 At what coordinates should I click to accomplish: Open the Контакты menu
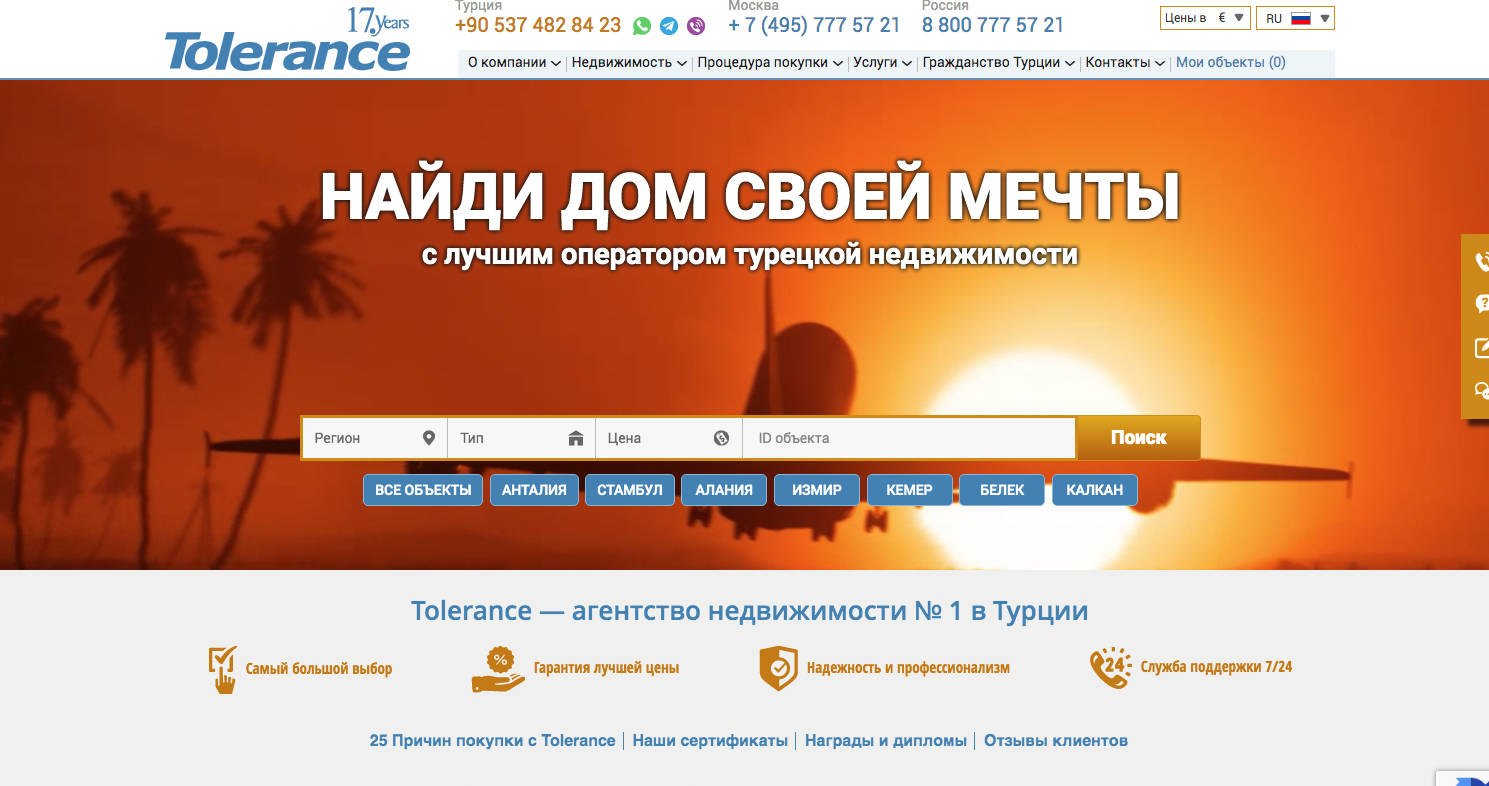(1125, 62)
